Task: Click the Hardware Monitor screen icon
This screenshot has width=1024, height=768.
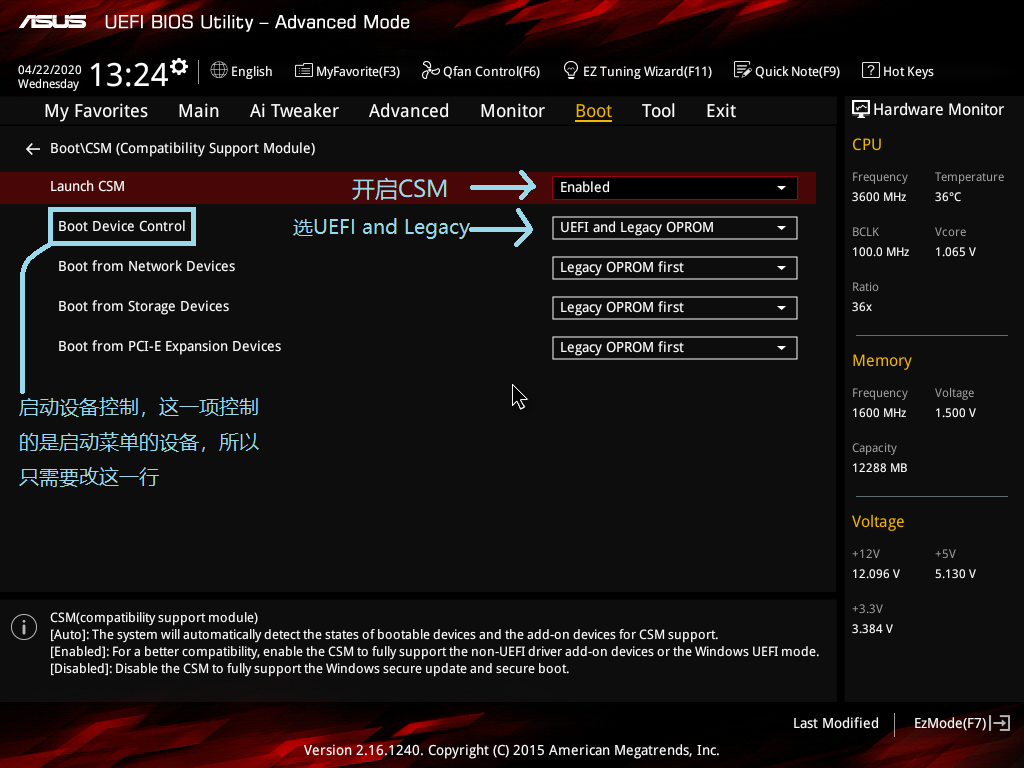Action: click(861, 109)
